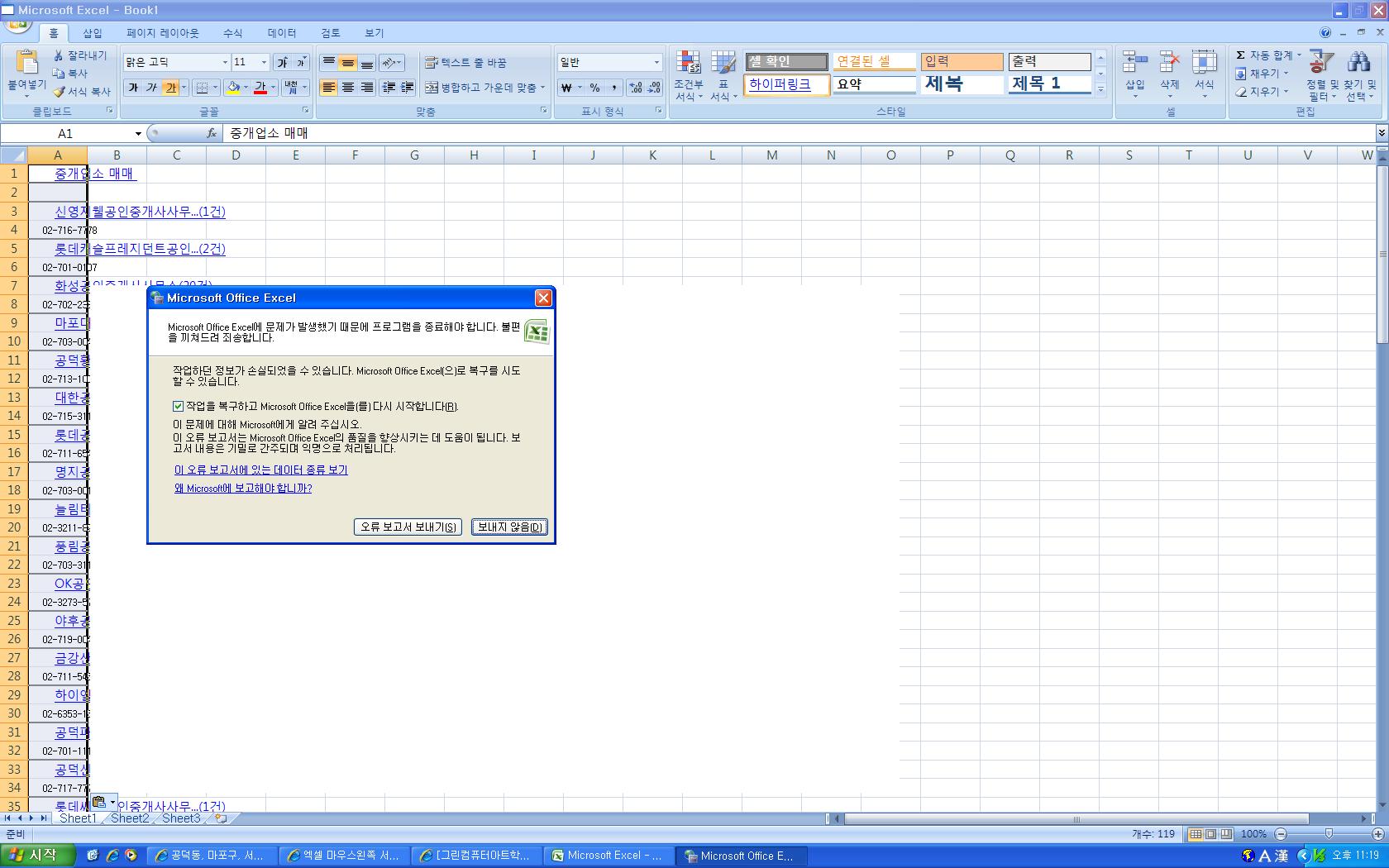The image size is (1389, 868).
Task: Click the decrease decimal icon
Action: pyautogui.click(x=654, y=88)
